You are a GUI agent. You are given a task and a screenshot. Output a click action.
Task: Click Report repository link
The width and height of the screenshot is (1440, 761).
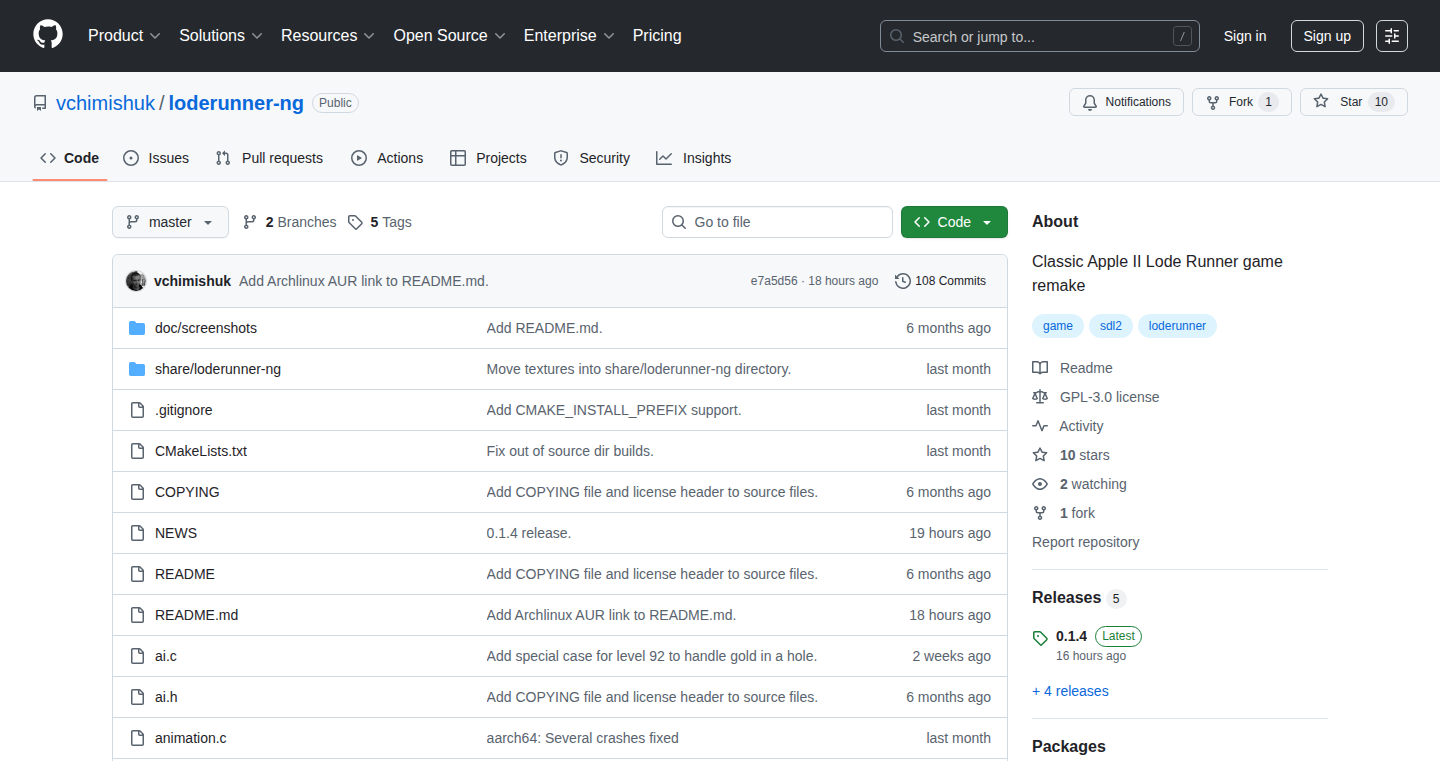point(1086,542)
